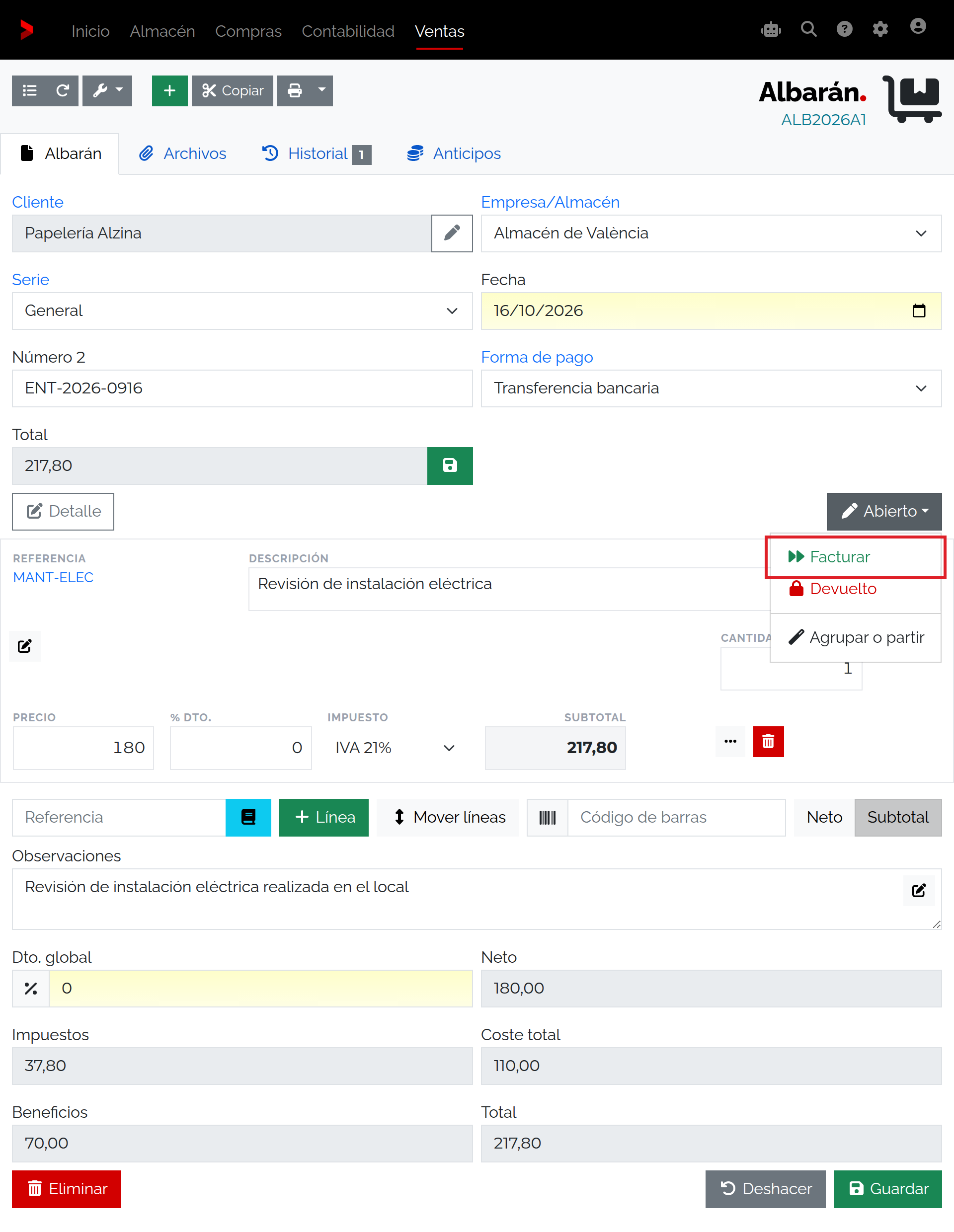Select the Subtotal toggle option

pyautogui.click(x=897, y=817)
